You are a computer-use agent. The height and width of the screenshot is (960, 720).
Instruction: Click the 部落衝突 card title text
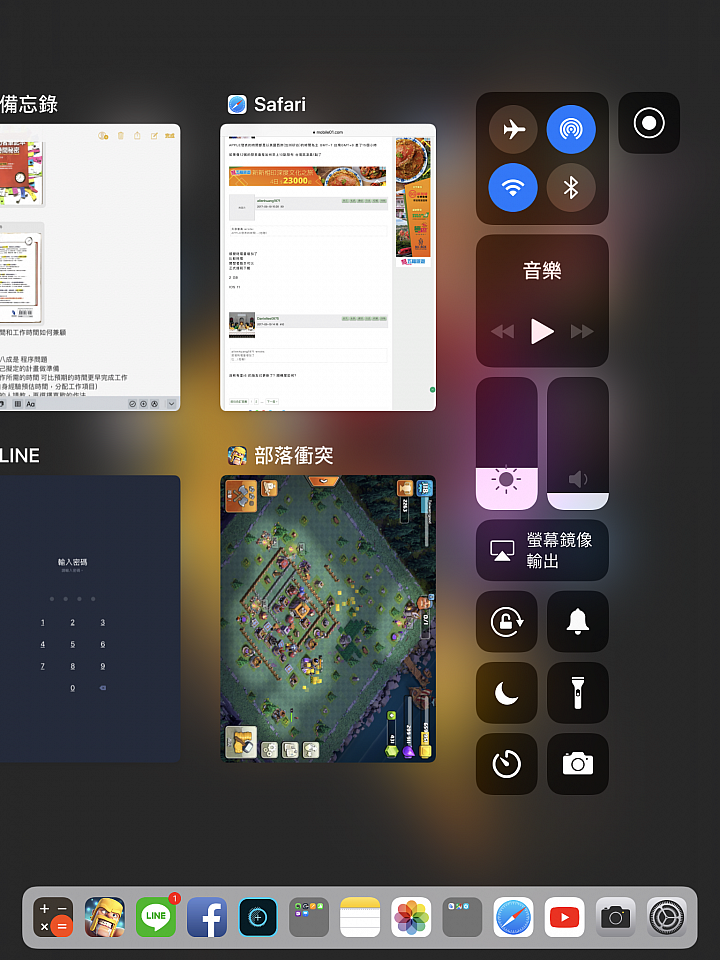click(294, 456)
